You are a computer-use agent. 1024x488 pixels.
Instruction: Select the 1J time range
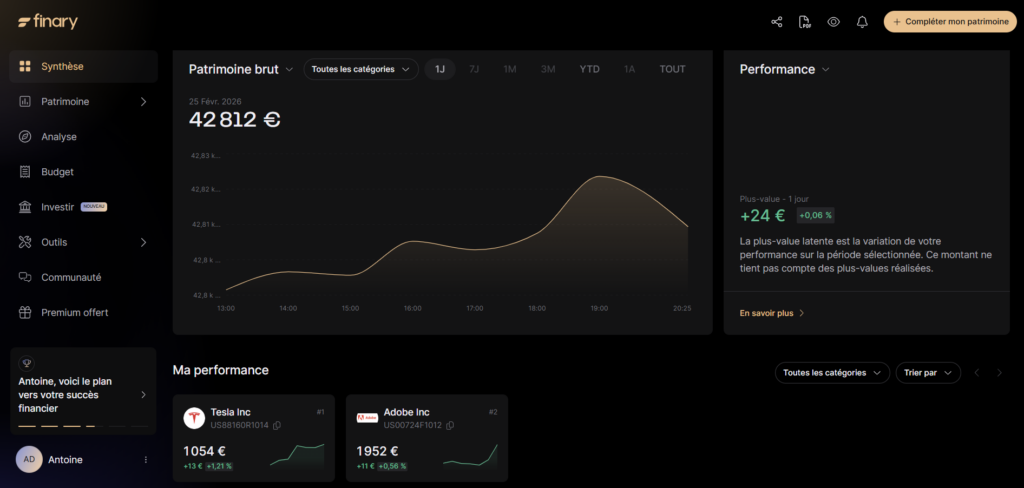click(x=440, y=69)
